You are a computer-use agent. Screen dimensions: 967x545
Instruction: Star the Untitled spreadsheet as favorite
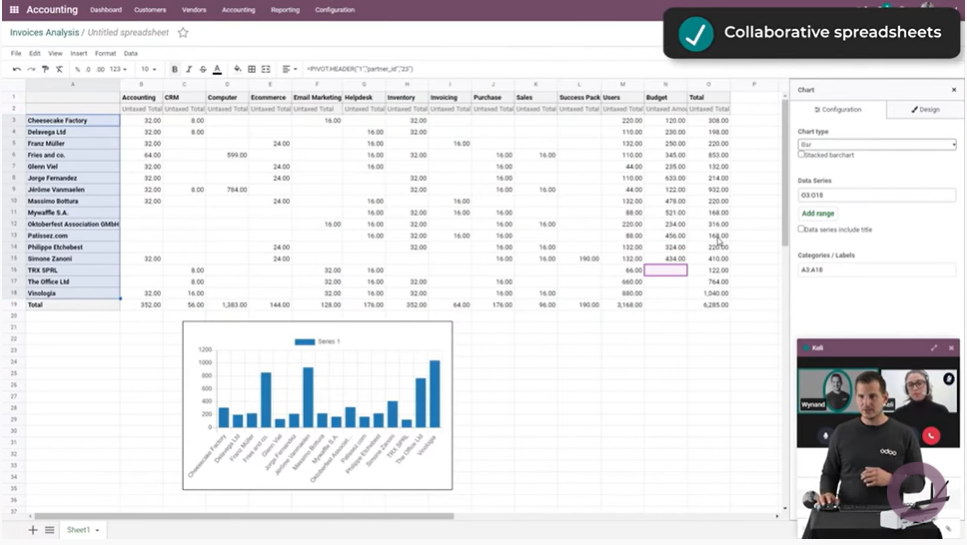(183, 33)
